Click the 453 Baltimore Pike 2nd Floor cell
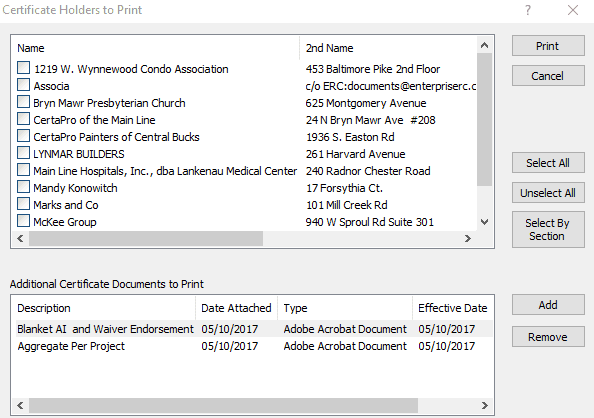Screen dimensions: 594x418 [x=373, y=69]
